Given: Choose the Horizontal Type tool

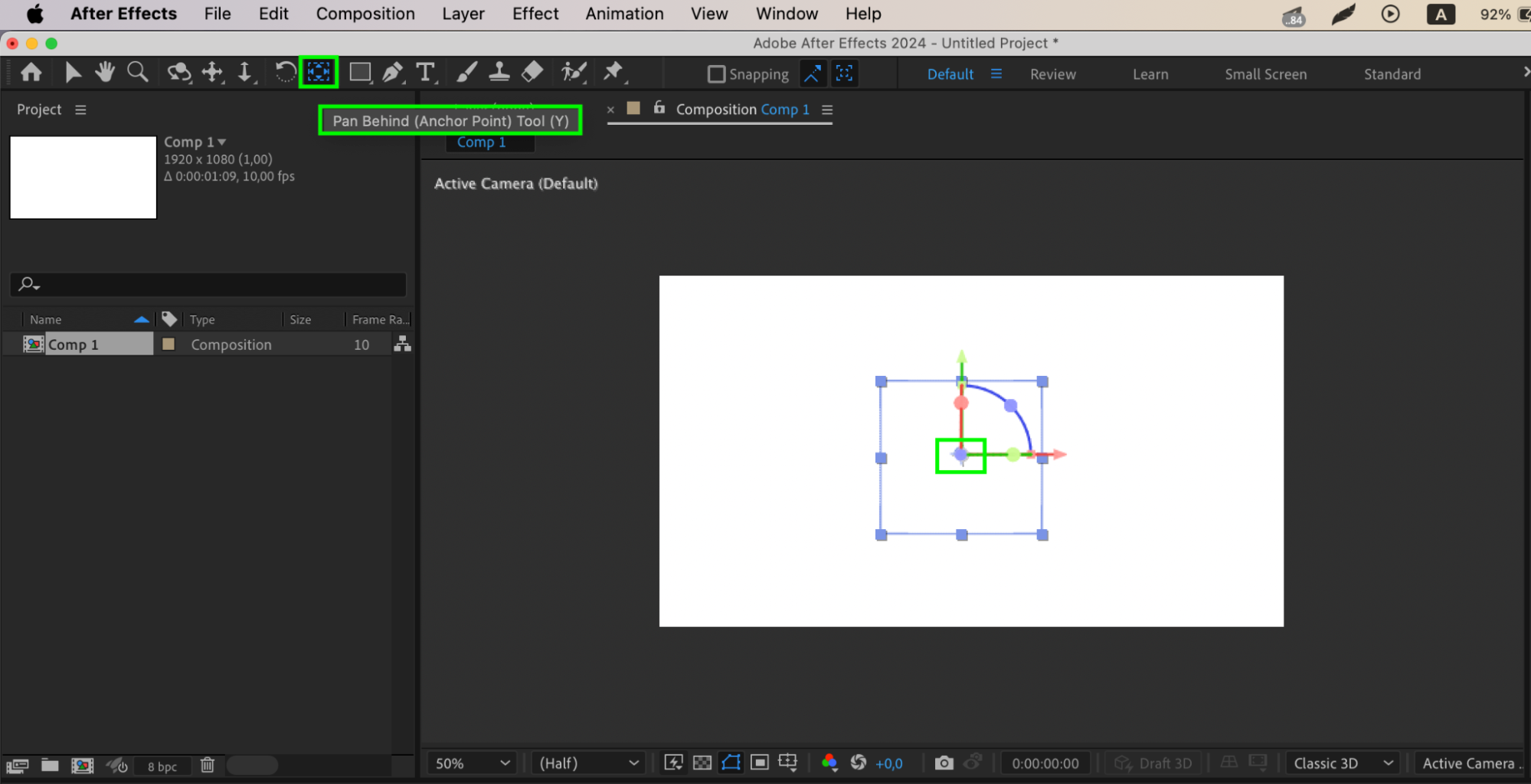Looking at the screenshot, I should 425,73.
